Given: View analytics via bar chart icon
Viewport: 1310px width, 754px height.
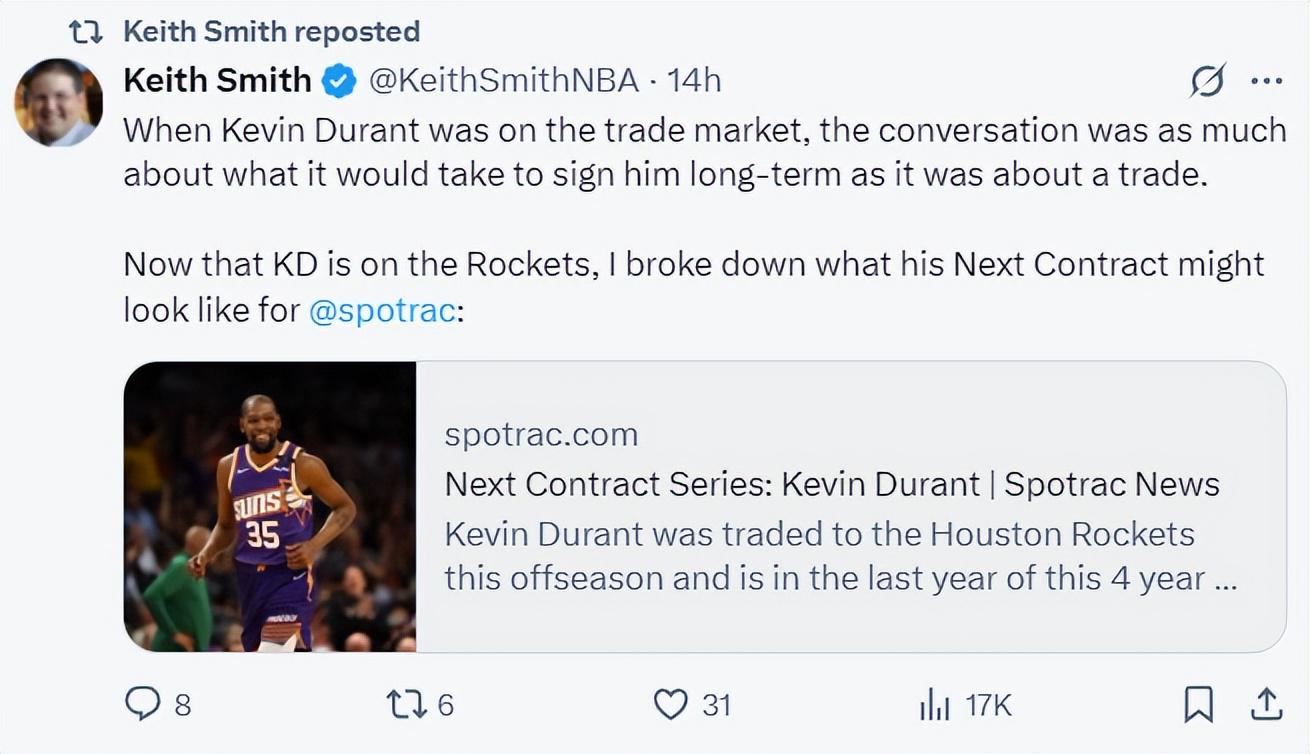Looking at the screenshot, I should [x=934, y=705].
